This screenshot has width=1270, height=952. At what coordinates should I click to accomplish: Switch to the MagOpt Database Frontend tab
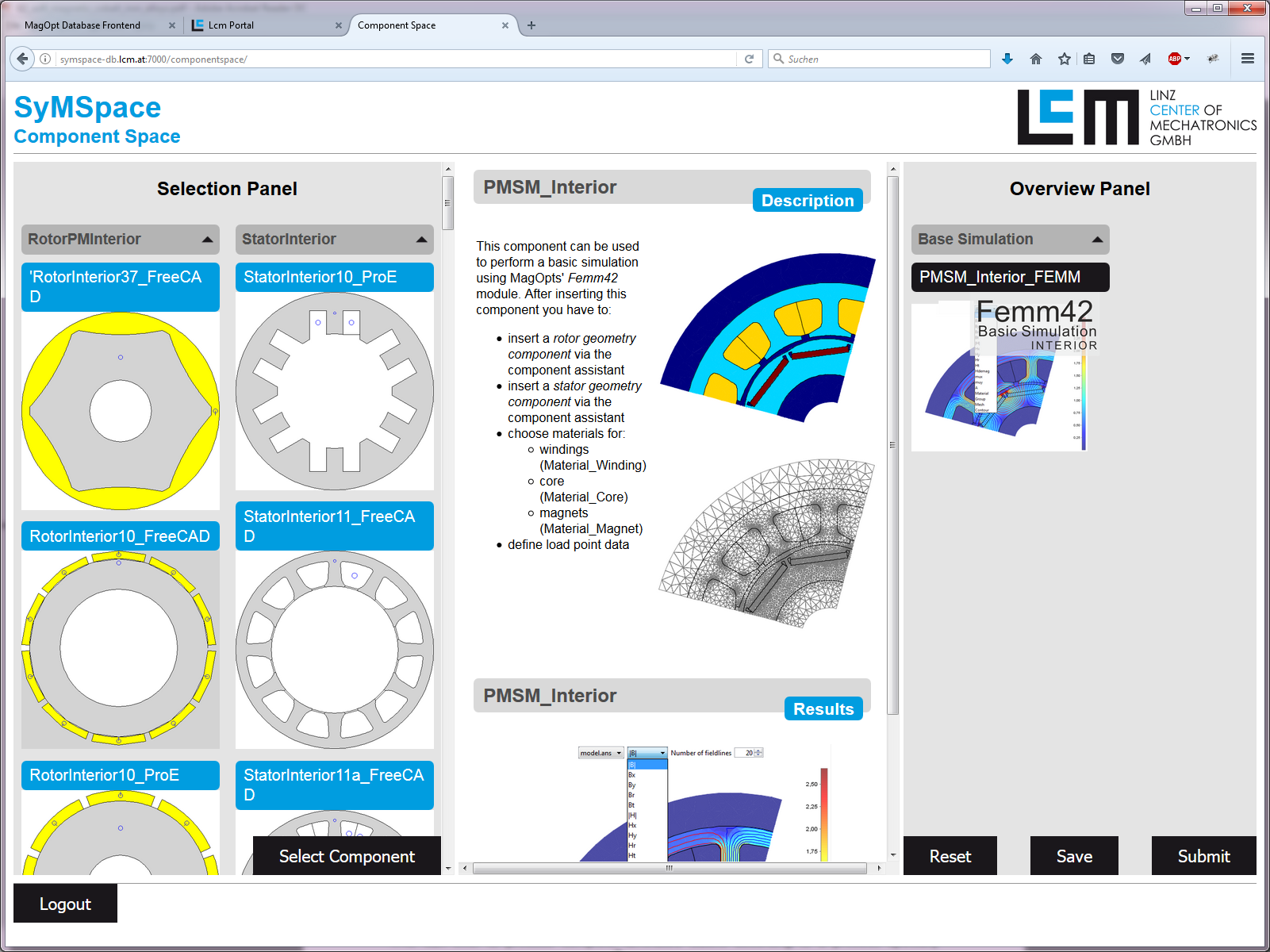(82, 25)
